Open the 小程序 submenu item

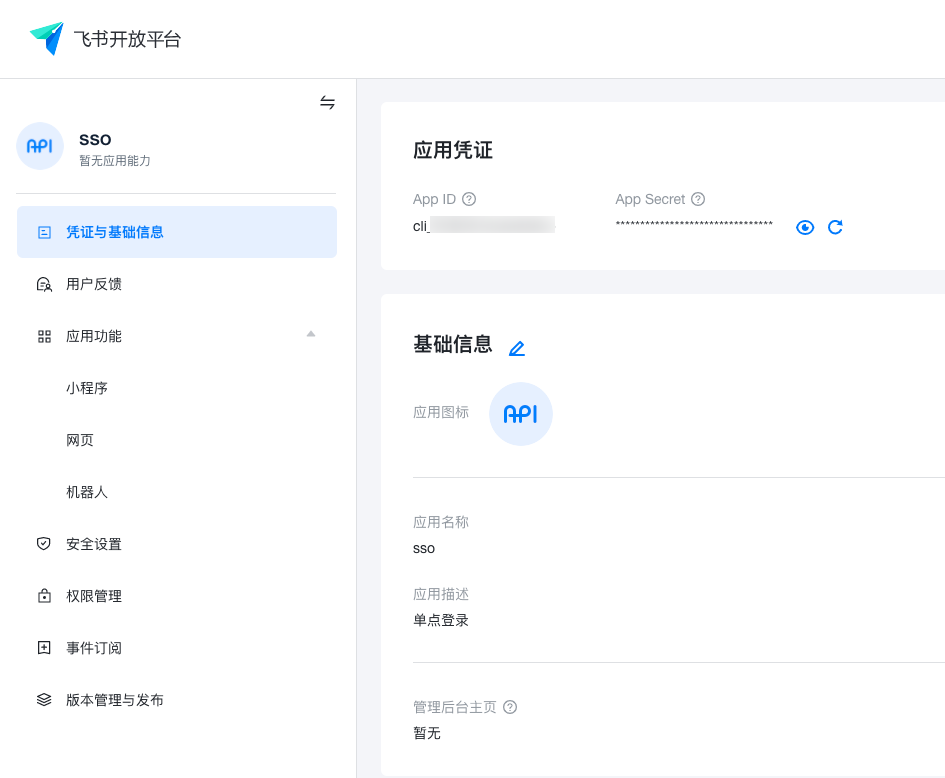(87, 388)
